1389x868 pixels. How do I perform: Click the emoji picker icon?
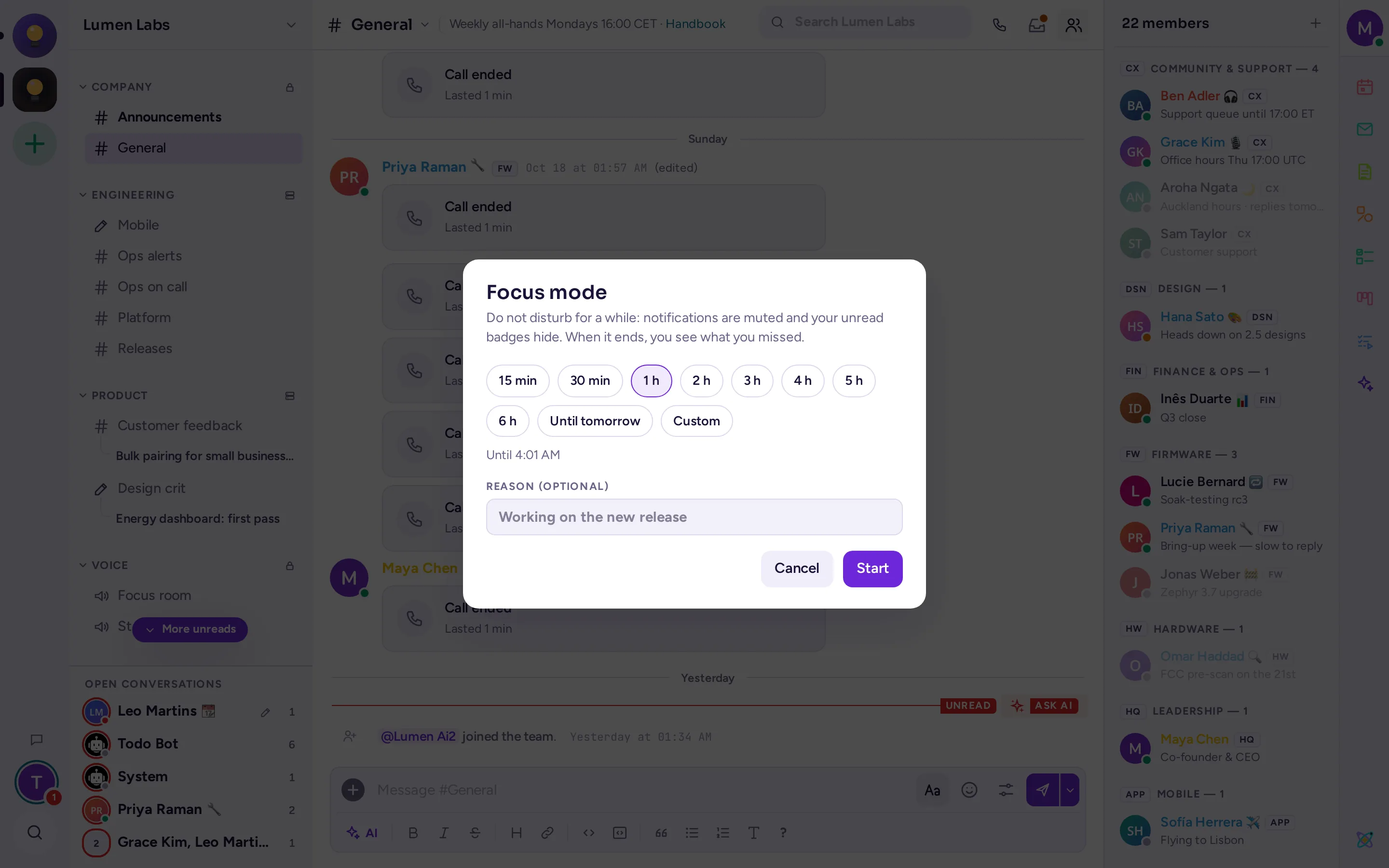click(x=969, y=790)
